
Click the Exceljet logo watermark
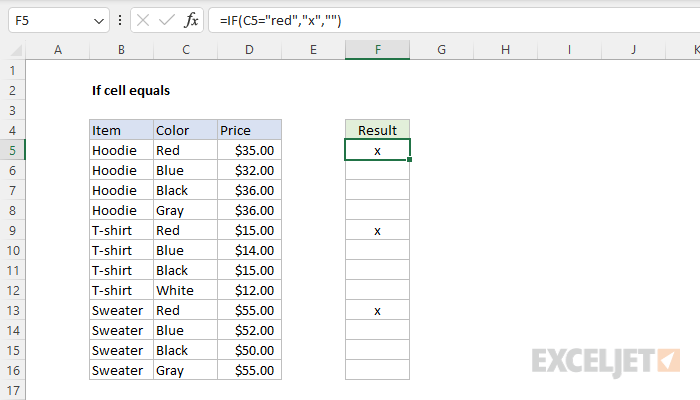coord(606,362)
